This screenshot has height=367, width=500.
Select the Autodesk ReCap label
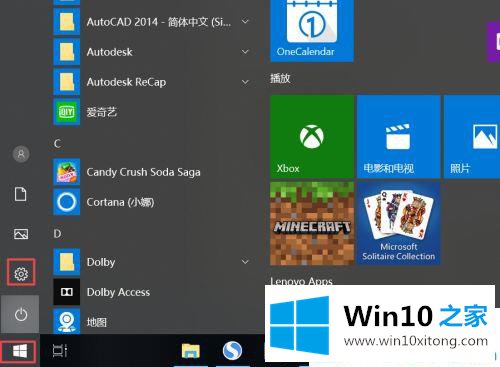[126, 82]
